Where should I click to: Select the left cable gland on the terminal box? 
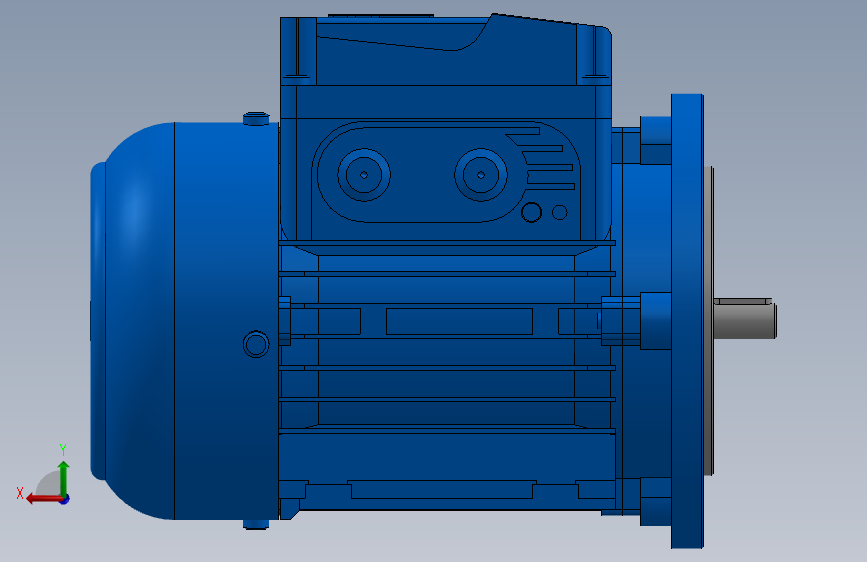(364, 175)
